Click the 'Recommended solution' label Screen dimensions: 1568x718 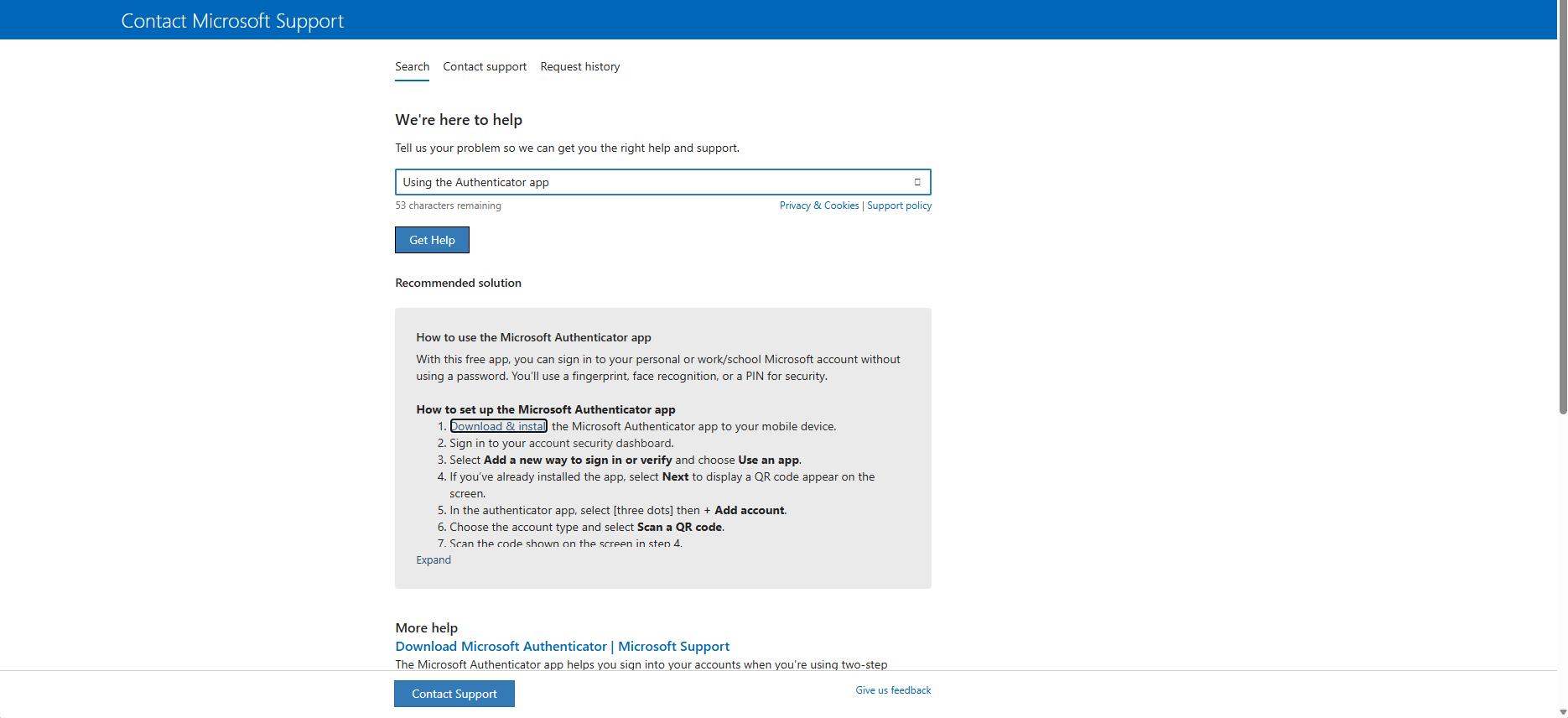tap(458, 284)
